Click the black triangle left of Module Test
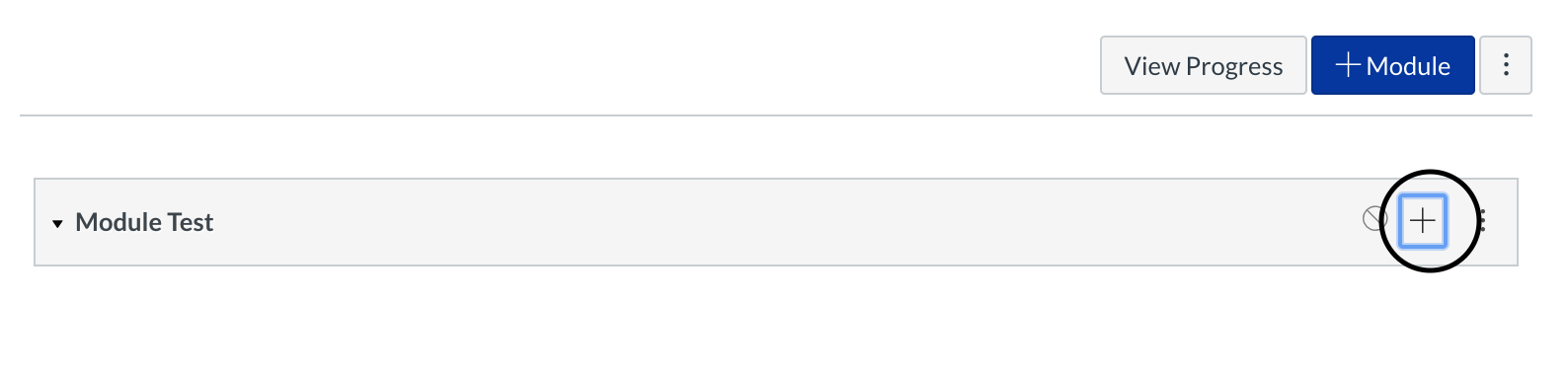Viewport: 1568px width, 379px height. [x=57, y=224]
